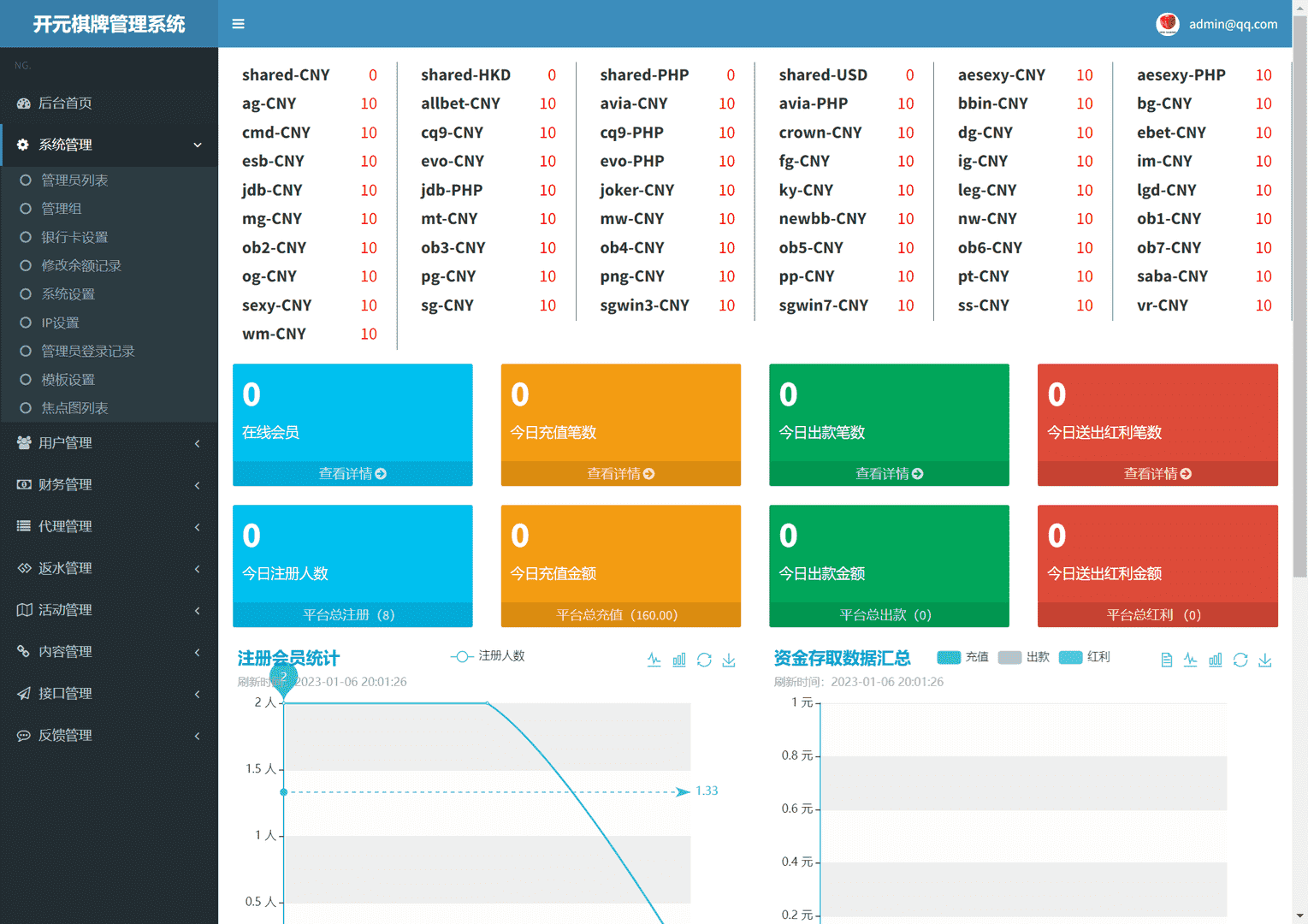Save funds summary chart as image
Image resolution: width=1308 pixels, height=924 pixels.
click(x=1265, y=660)
